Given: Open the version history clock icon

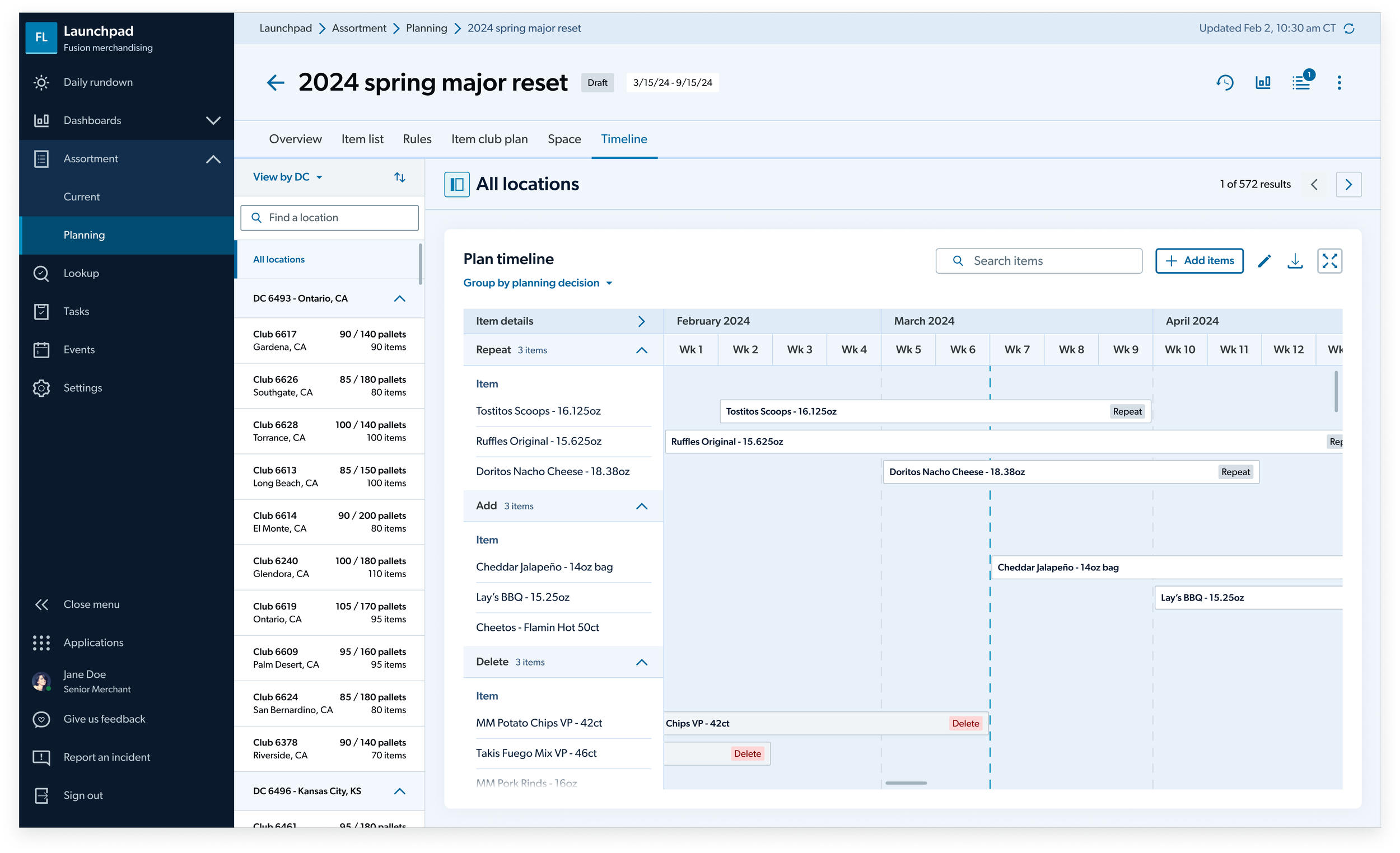Looking at the screenshot, I should coord(1225,83).
